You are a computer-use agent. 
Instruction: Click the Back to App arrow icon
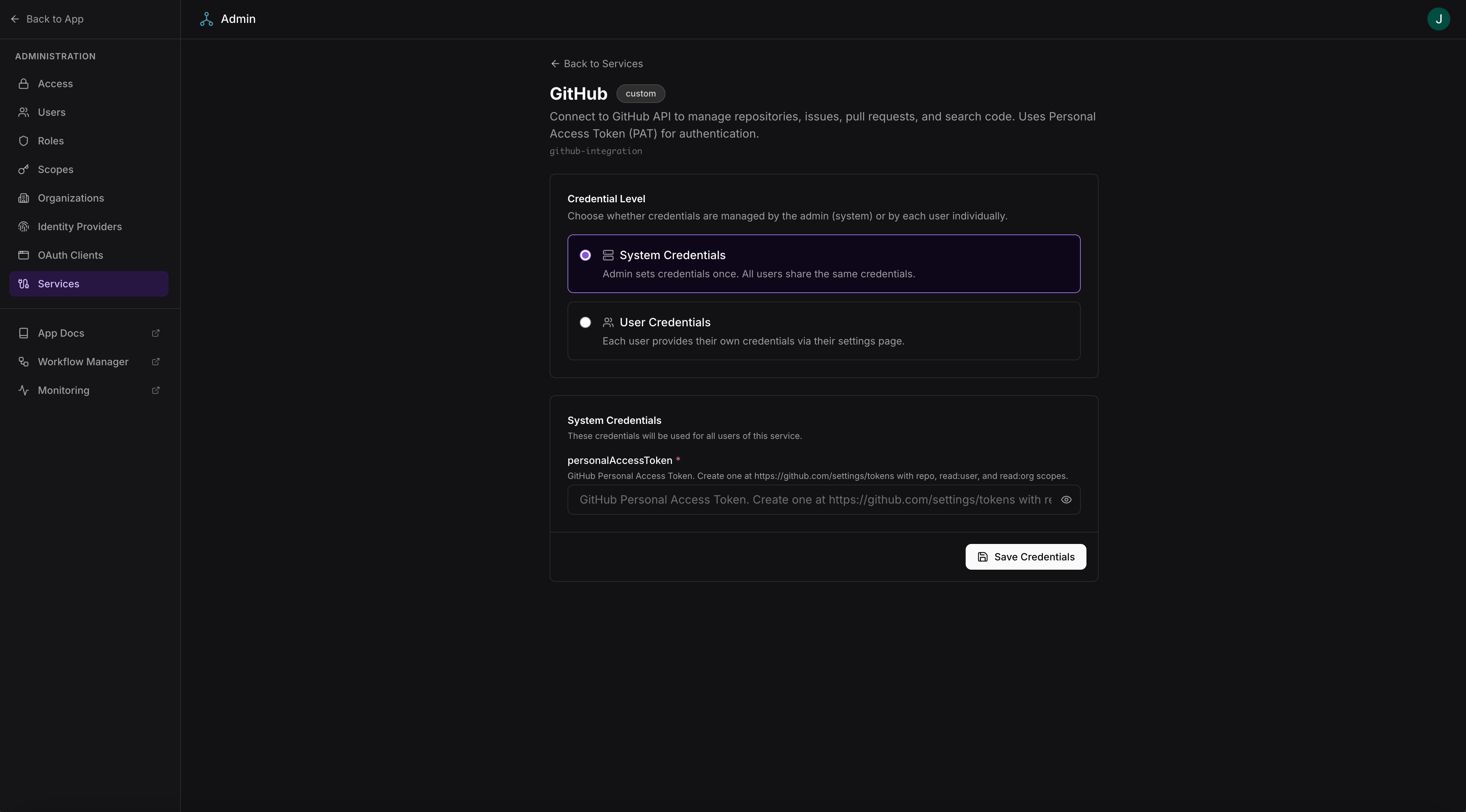pyautogui.click(x=15, y=19)
